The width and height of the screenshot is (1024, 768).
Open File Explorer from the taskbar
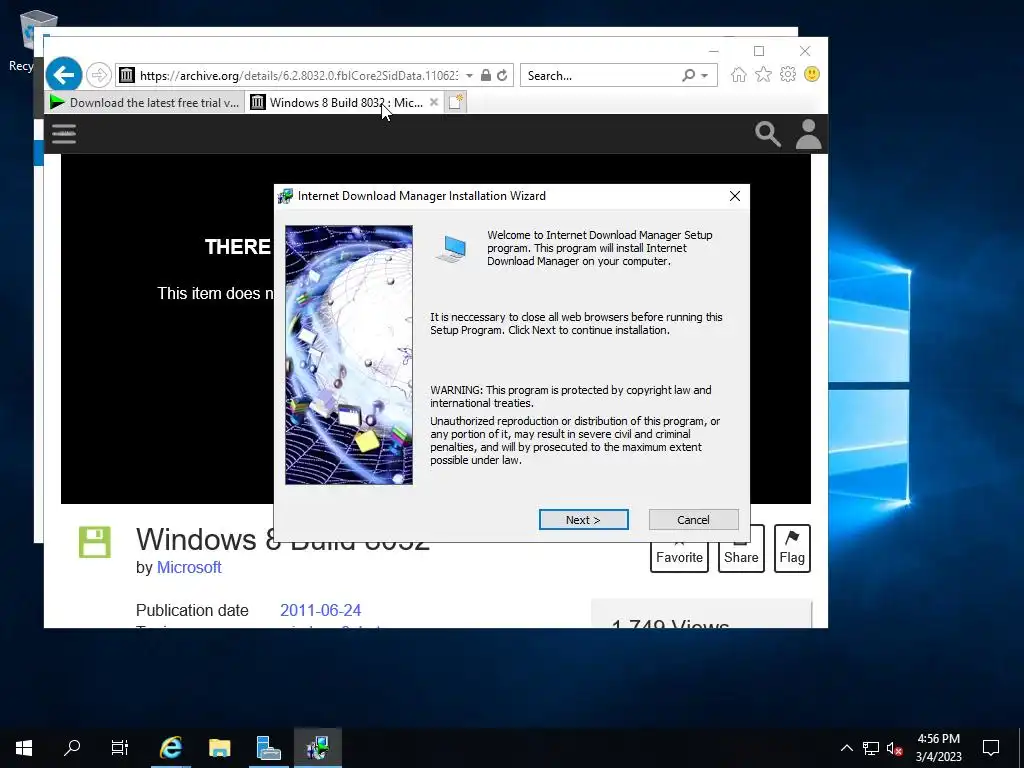tap(220, 748)
